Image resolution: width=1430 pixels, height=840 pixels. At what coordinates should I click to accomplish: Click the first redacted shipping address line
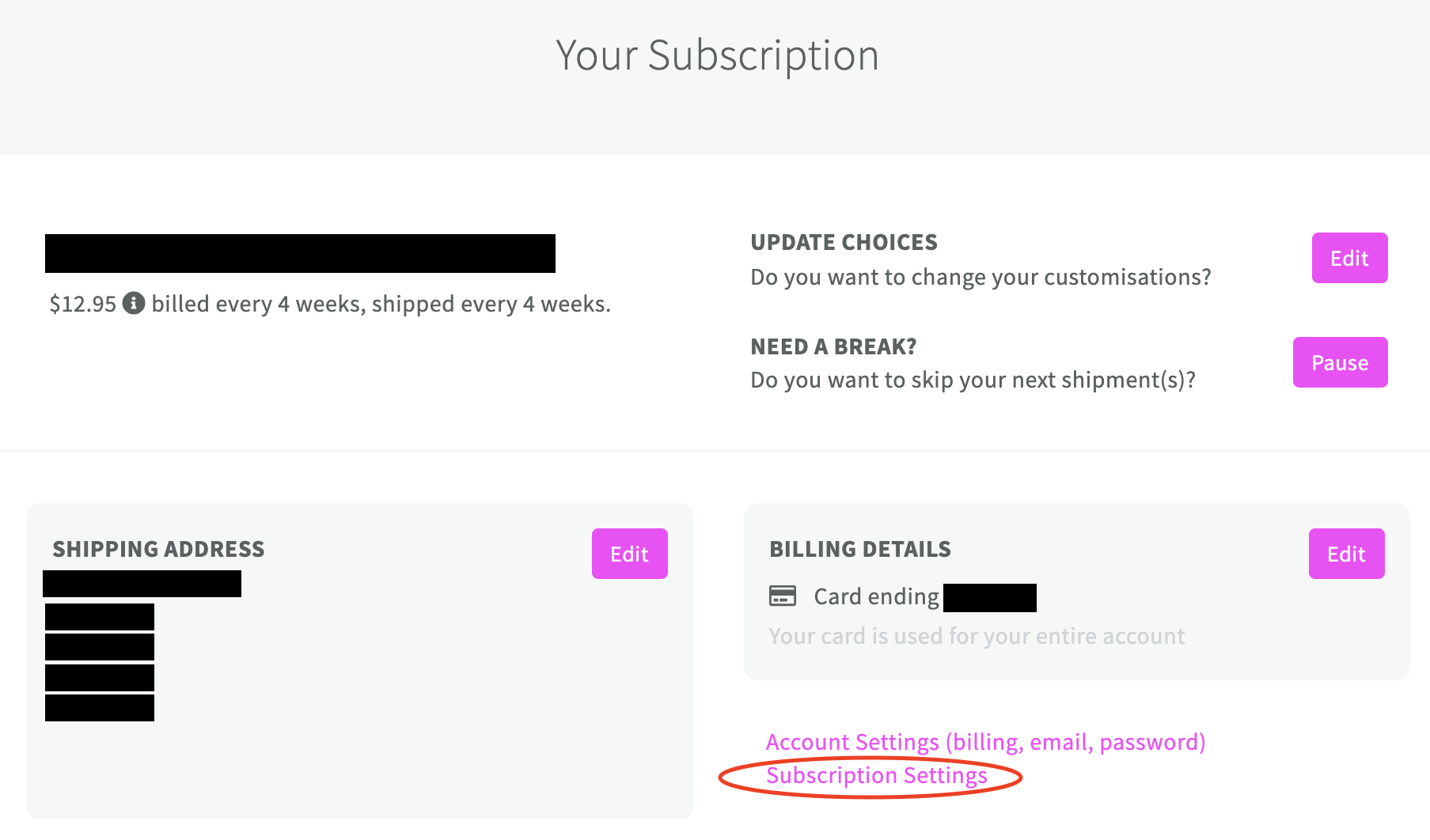tap(142, 584)
